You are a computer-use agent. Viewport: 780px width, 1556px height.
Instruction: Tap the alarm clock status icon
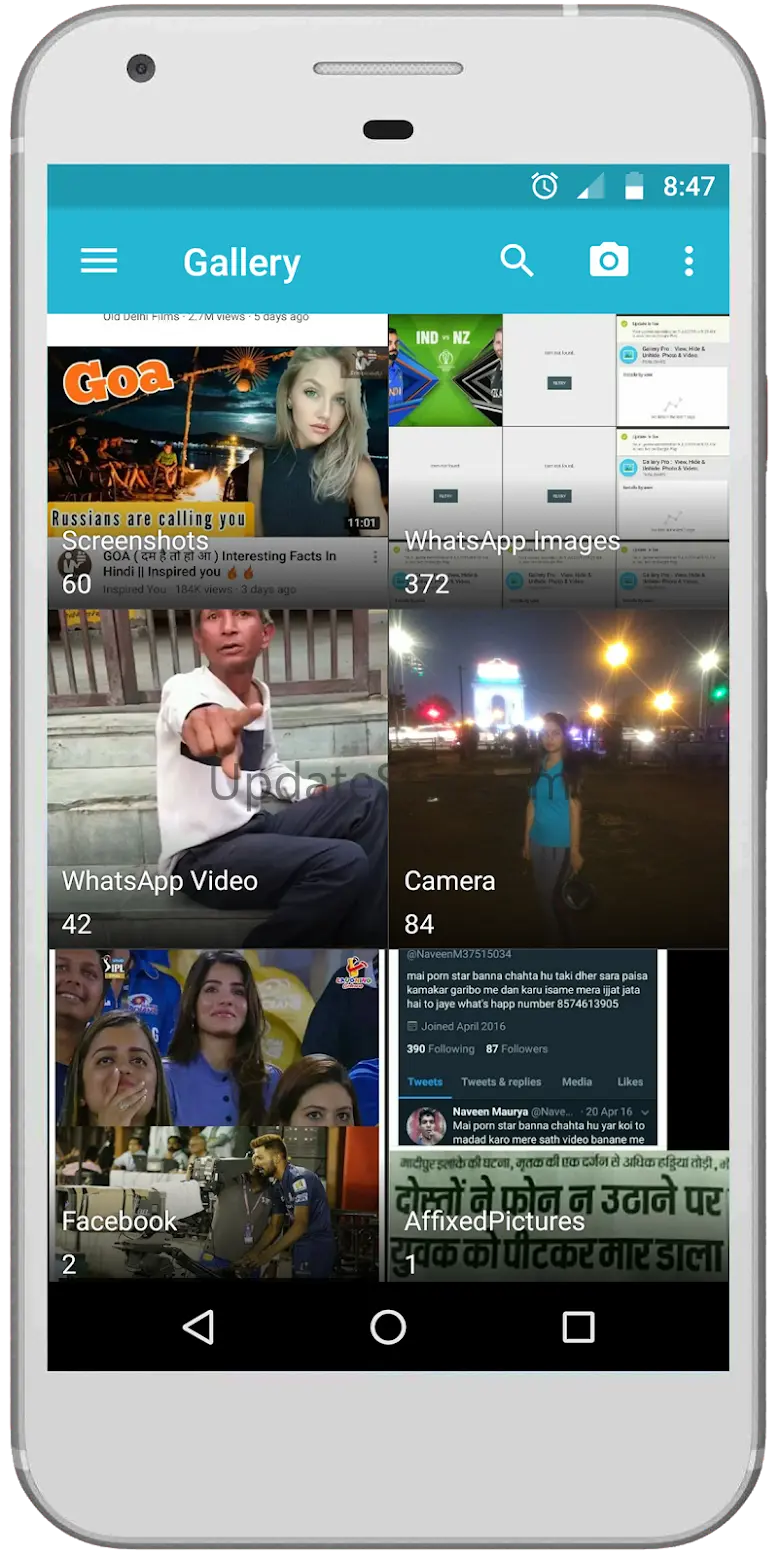pyautogui.click(x=545, y=186)
